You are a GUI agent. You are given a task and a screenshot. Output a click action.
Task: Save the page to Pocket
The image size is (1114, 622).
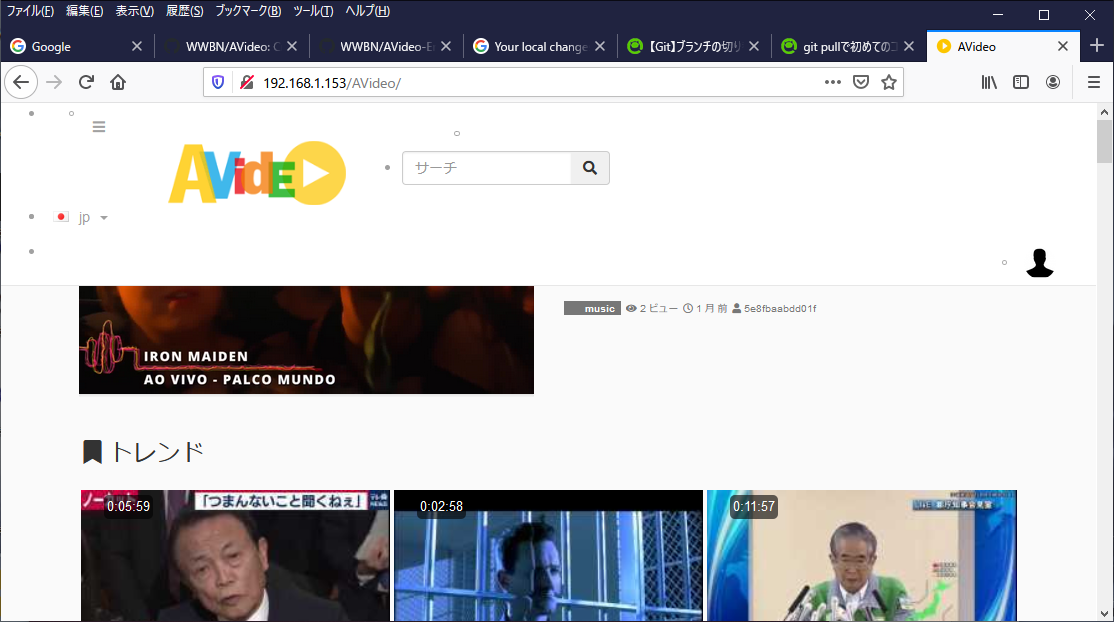point(861,82)
